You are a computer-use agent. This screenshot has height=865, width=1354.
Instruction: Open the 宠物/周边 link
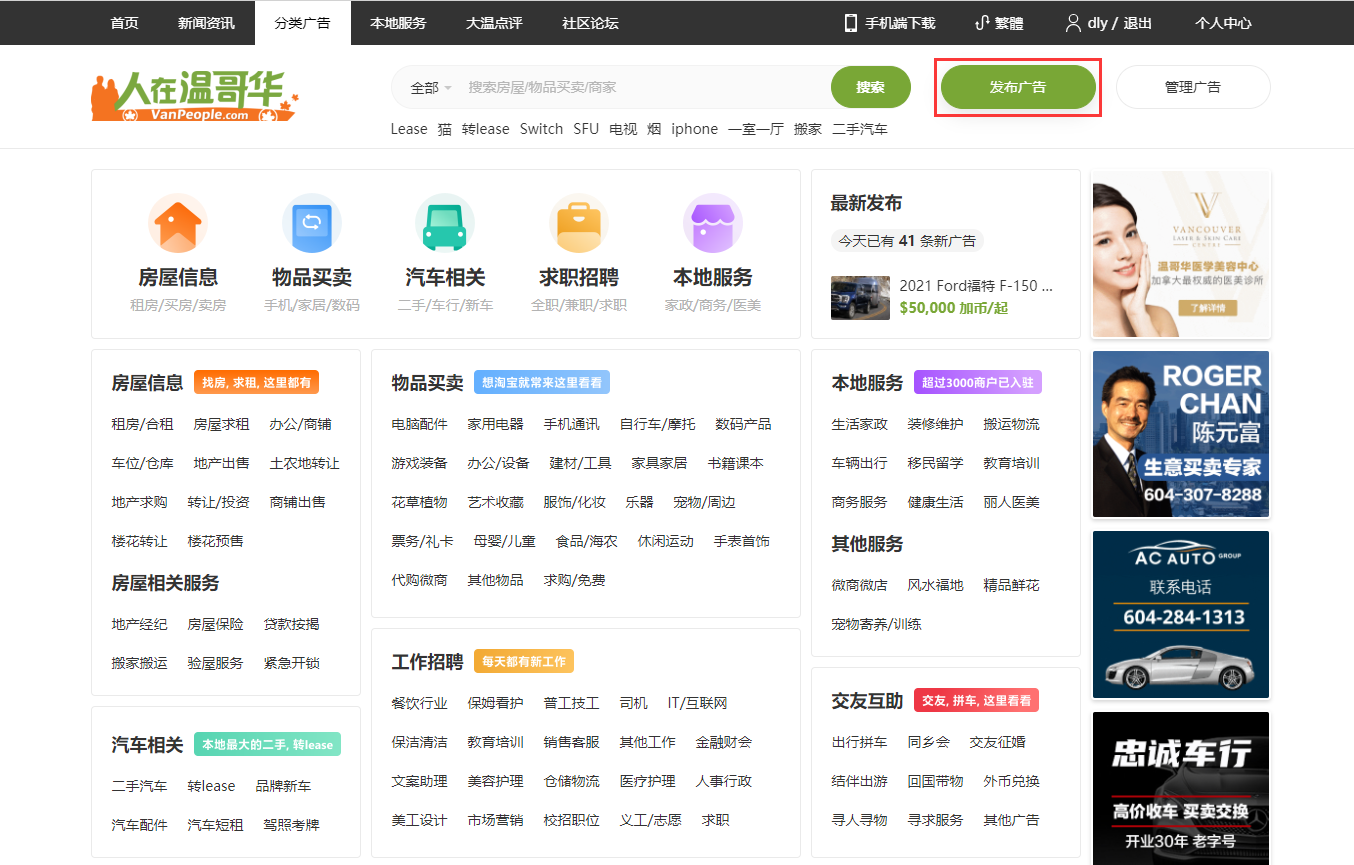704,502
